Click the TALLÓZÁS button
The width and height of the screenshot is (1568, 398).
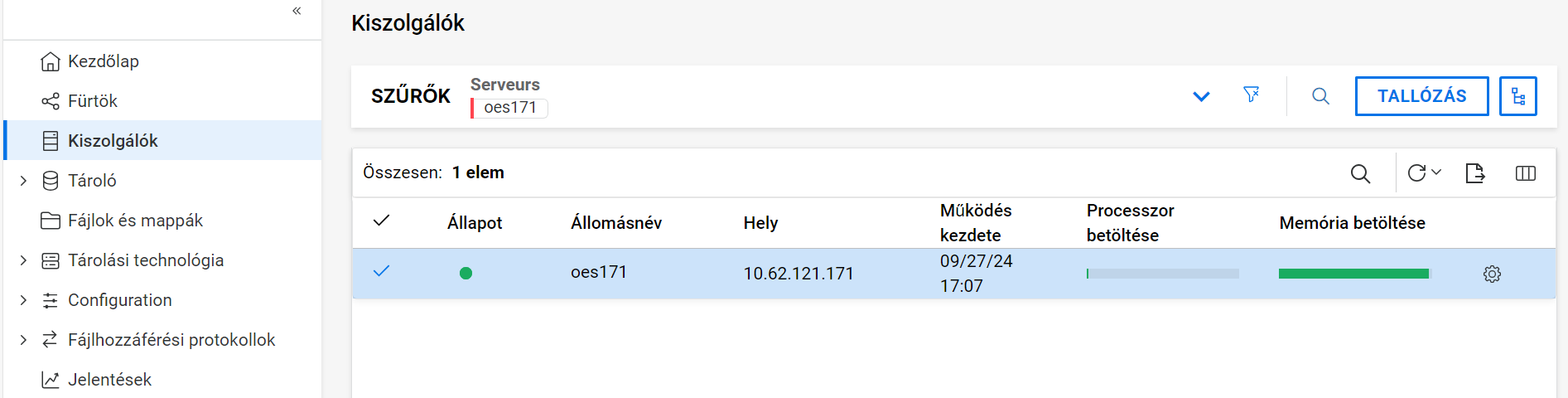(x=1421, y=96)
